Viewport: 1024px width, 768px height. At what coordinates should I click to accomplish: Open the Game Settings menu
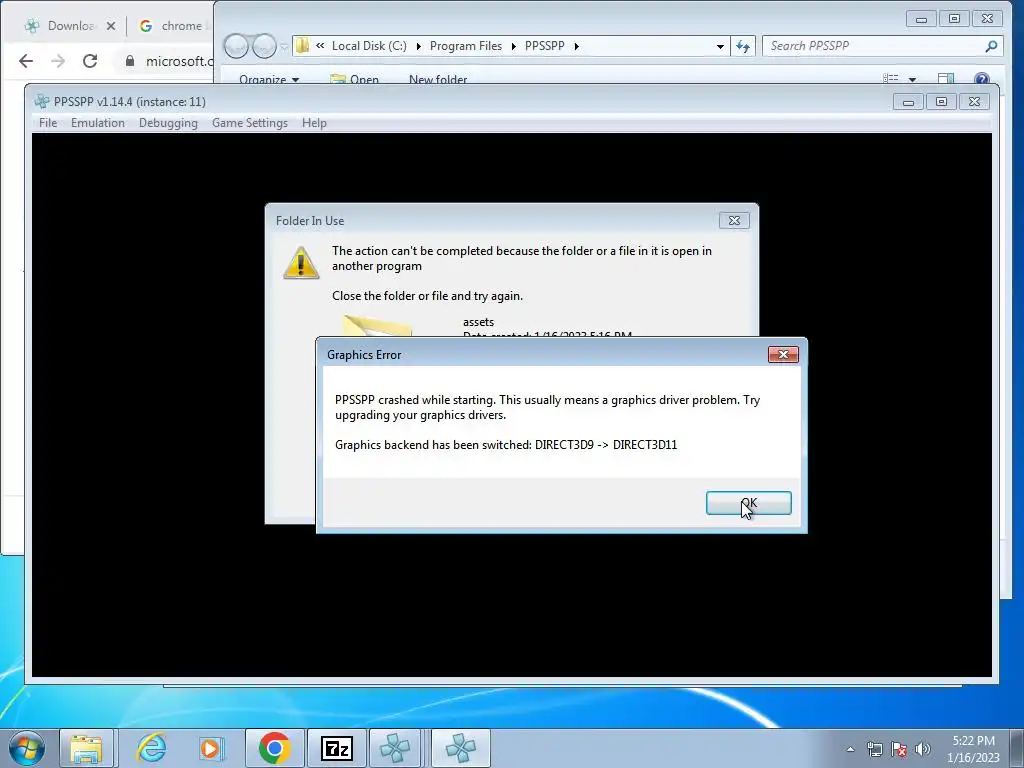[x=249, y=123]
